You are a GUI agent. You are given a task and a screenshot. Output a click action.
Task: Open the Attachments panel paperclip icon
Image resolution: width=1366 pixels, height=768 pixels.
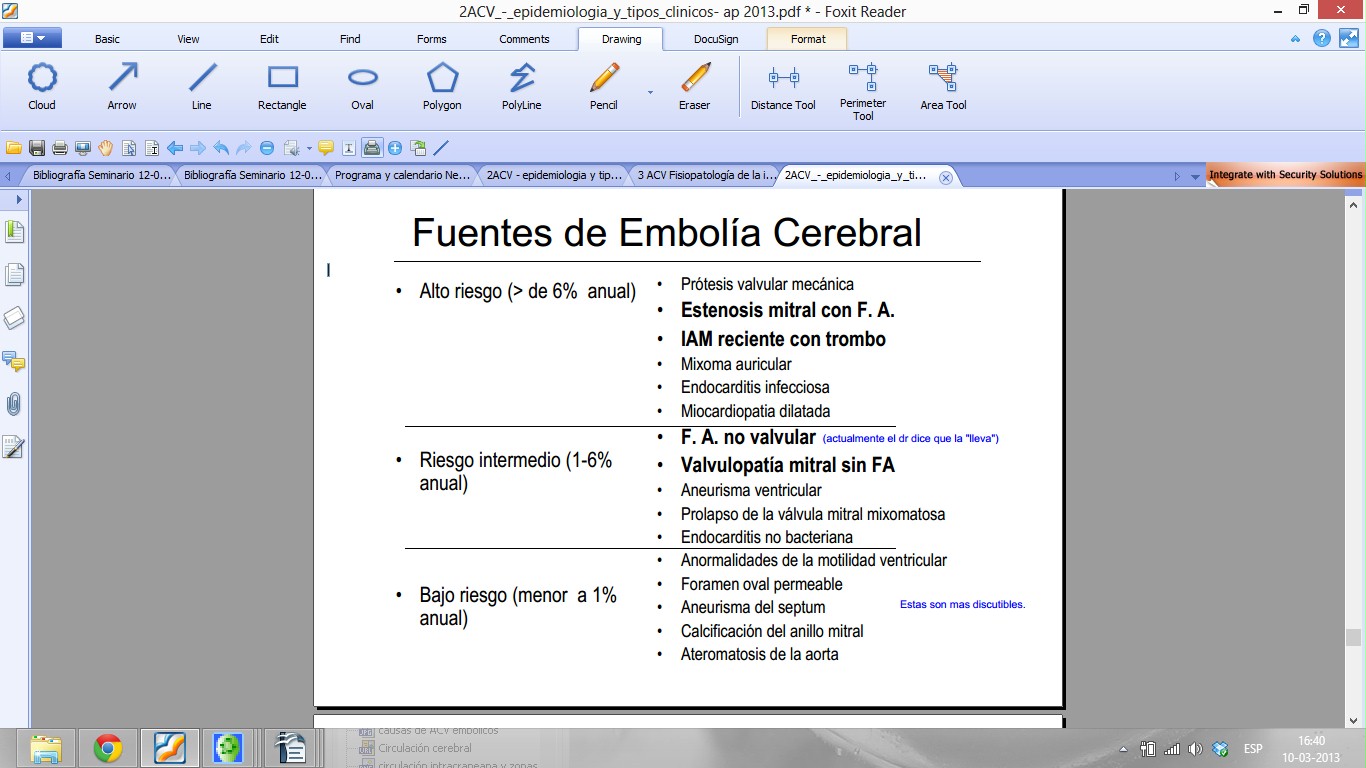pyautogui.click(x=14, y=404)
